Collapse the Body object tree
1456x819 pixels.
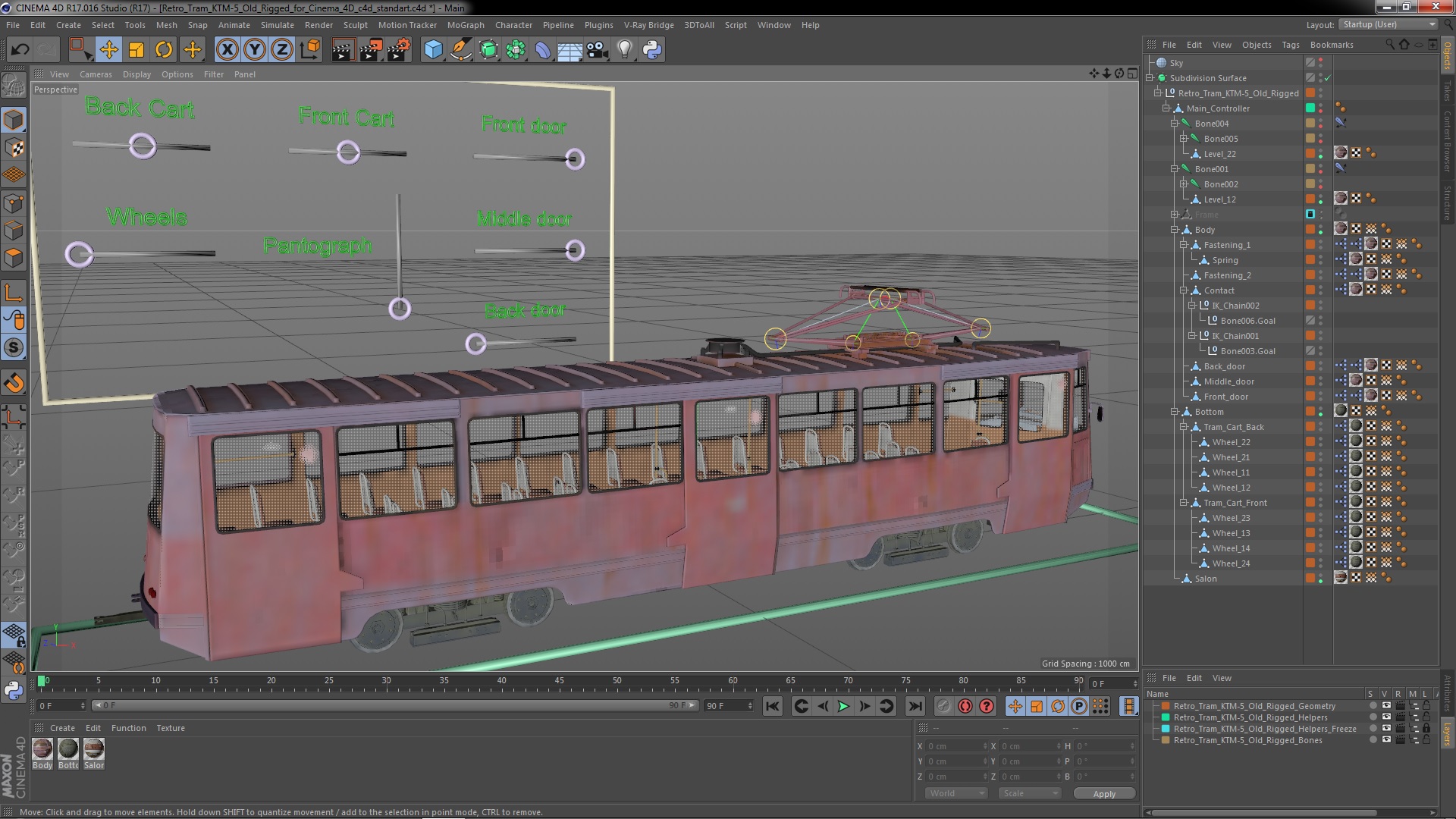click(x=1175, y=230)
